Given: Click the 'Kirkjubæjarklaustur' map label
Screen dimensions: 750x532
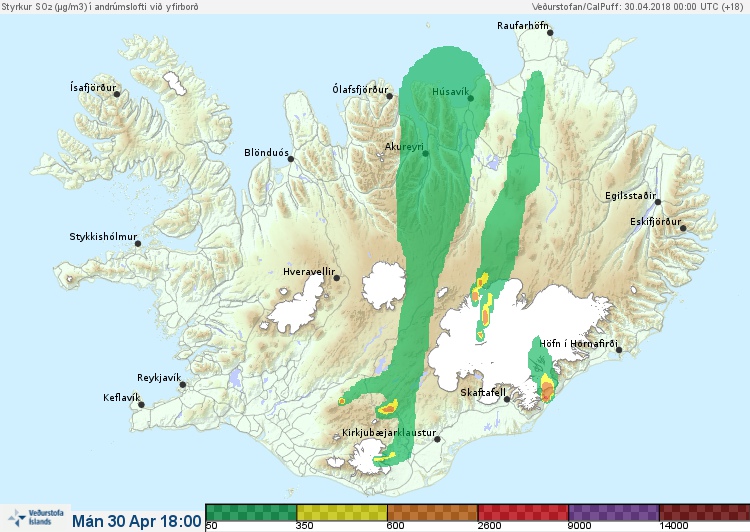Looking at the screenshot, I should (x=389, y=433).
